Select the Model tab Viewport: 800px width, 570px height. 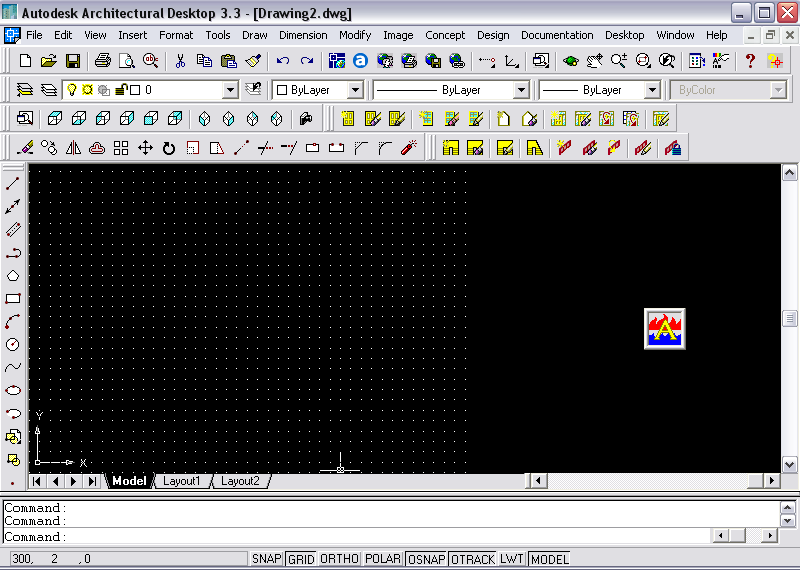pos(129,481)
